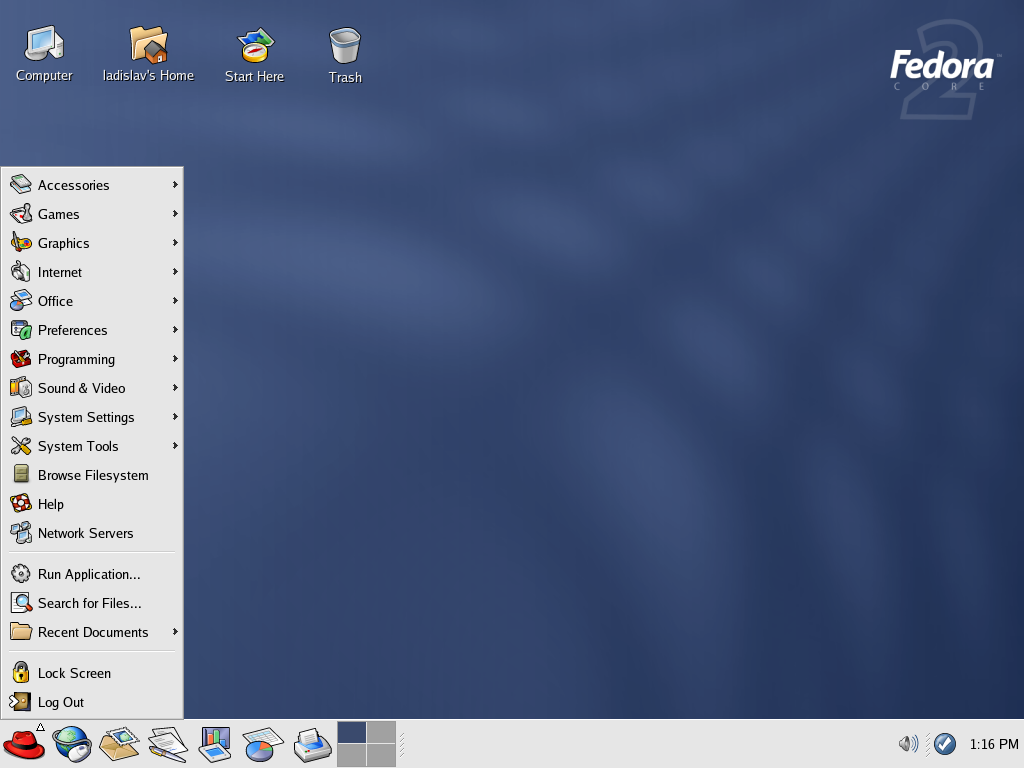Click the Help lifebuoy icon

[x=21, y=504]
